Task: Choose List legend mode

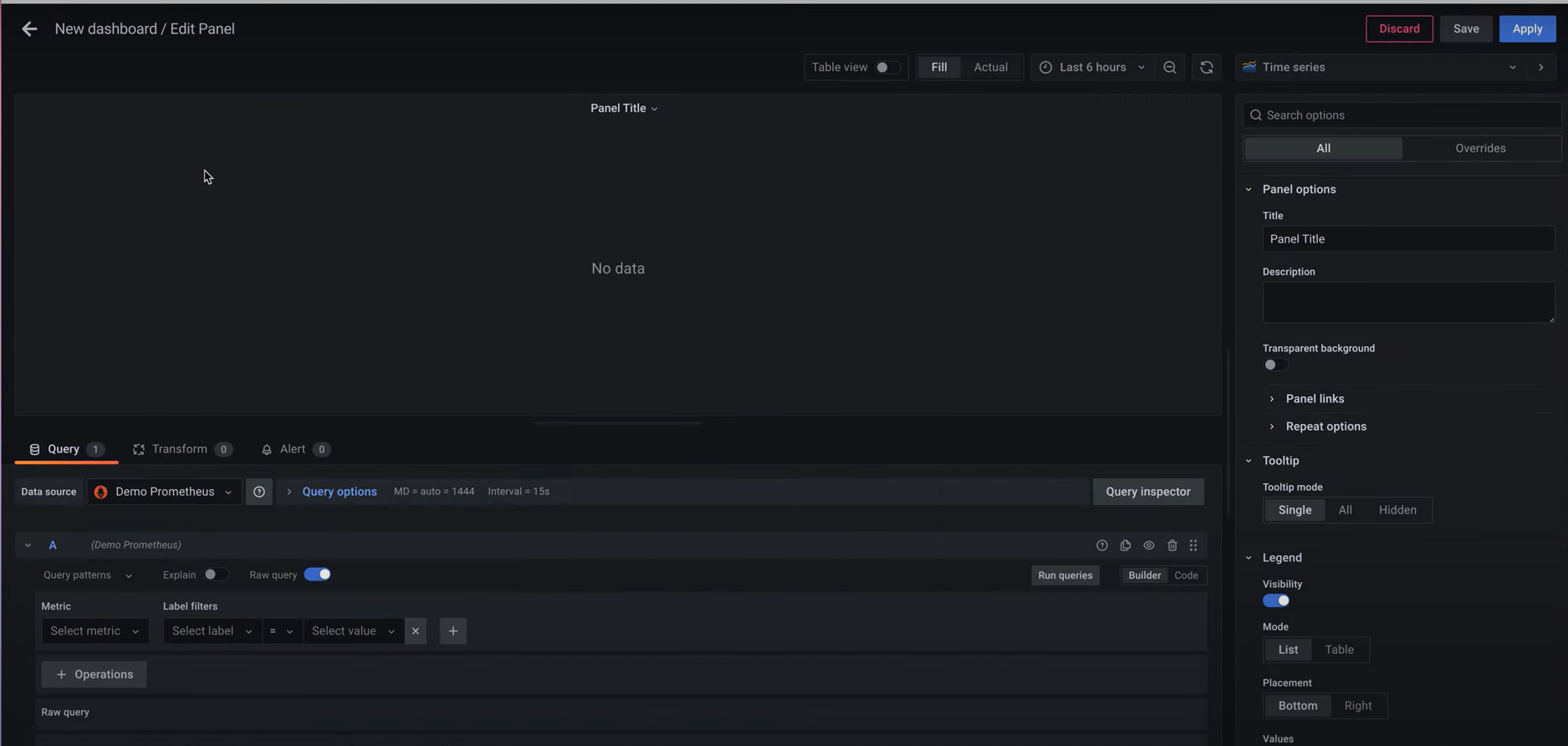Action: click(1288, 650)
